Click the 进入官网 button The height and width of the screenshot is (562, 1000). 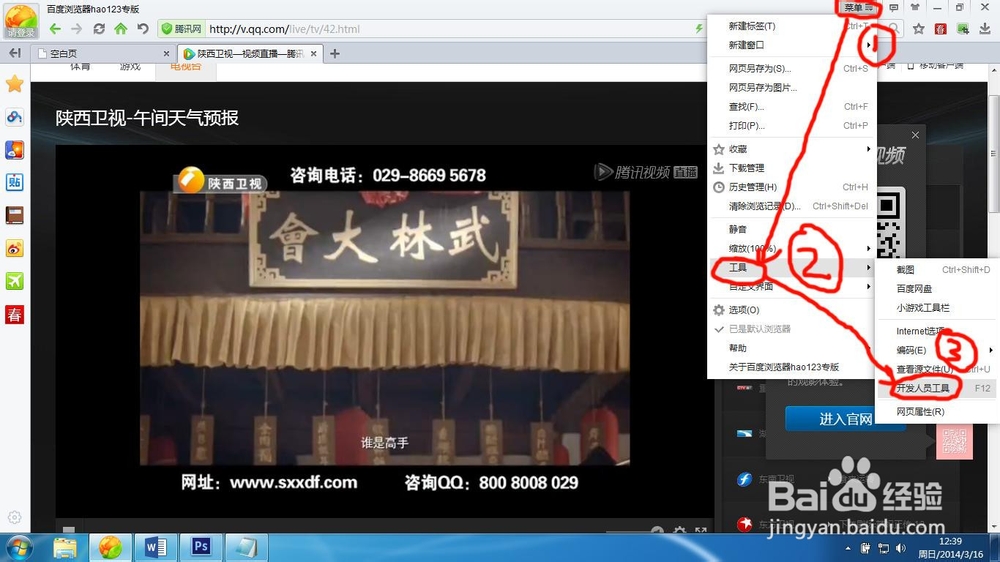(845, 419)
